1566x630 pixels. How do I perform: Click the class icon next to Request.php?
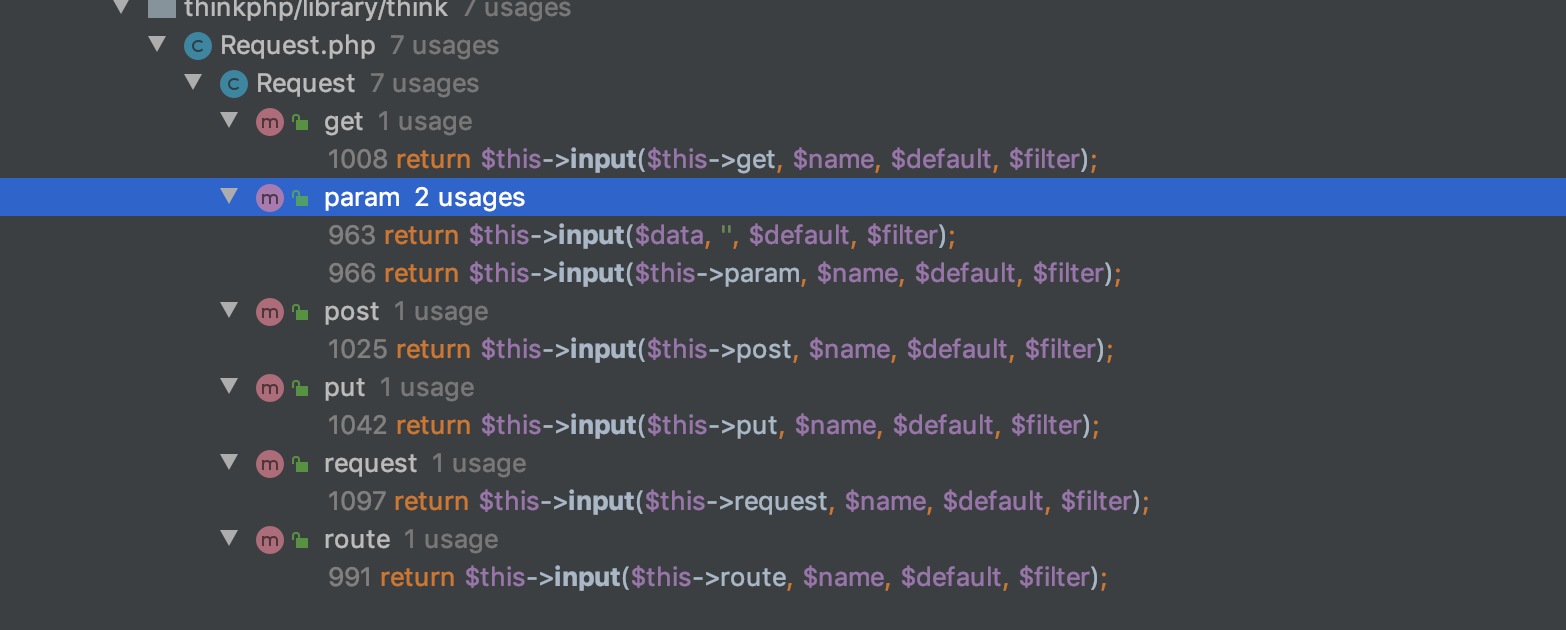pos(197,45)
